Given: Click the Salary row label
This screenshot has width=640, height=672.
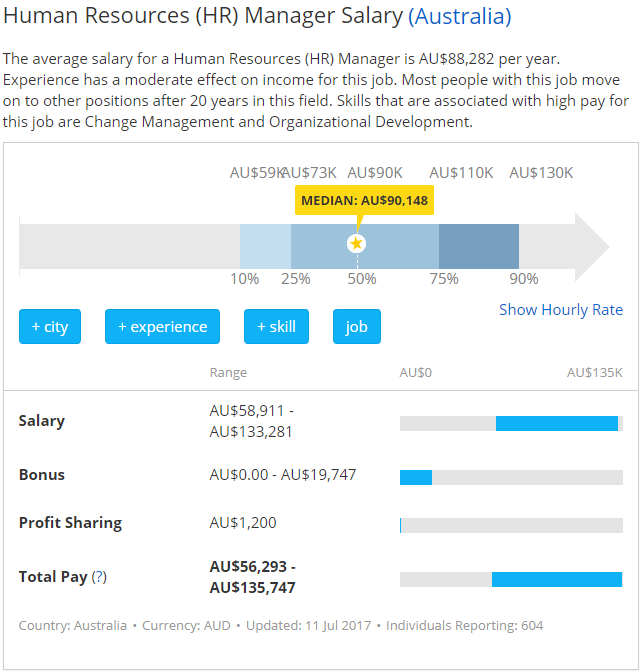Looking at the screenshot, I should [x=42, y=421].
